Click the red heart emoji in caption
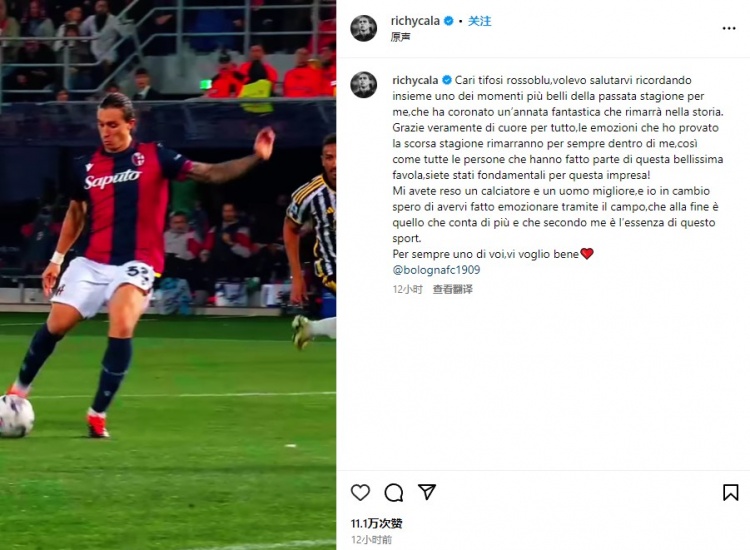 [x=587, y=254]
